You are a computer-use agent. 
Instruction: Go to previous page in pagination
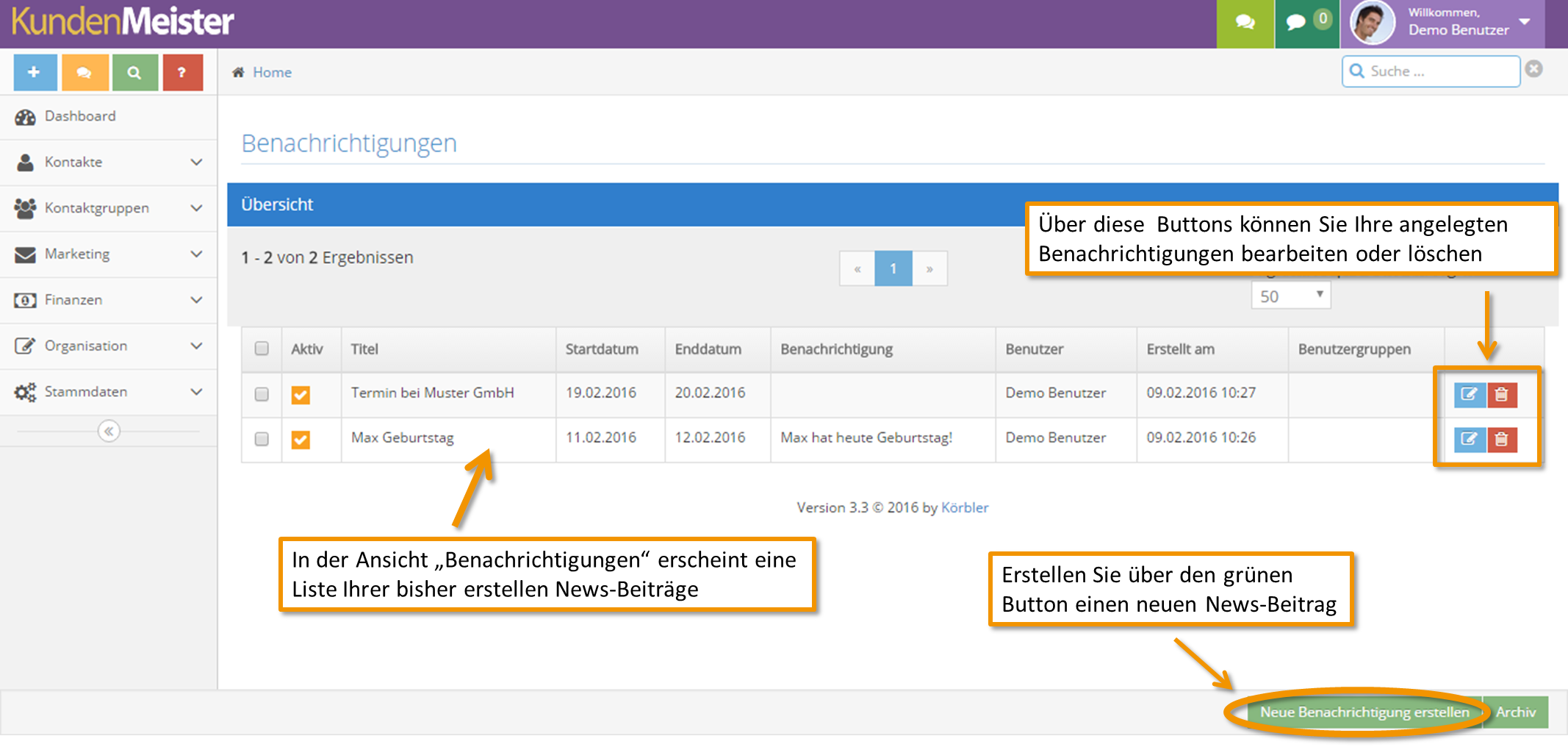point(857,268)
